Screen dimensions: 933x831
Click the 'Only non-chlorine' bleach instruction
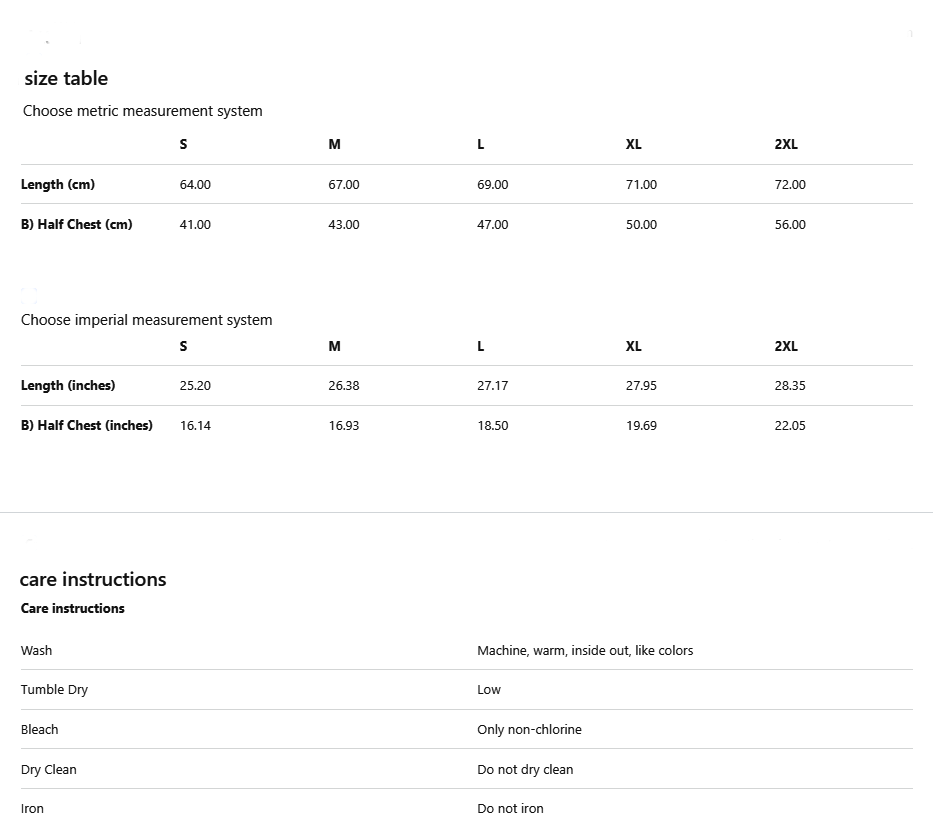[x=530, y=730]
